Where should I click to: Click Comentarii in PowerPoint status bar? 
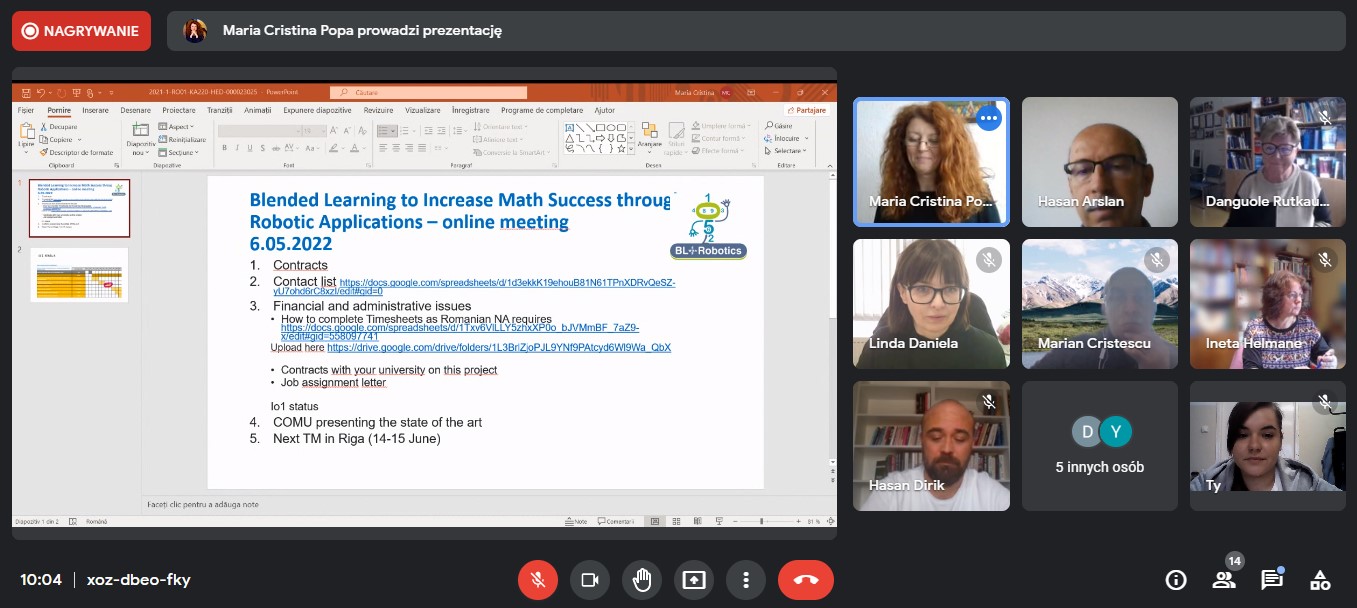coord(615,521)
